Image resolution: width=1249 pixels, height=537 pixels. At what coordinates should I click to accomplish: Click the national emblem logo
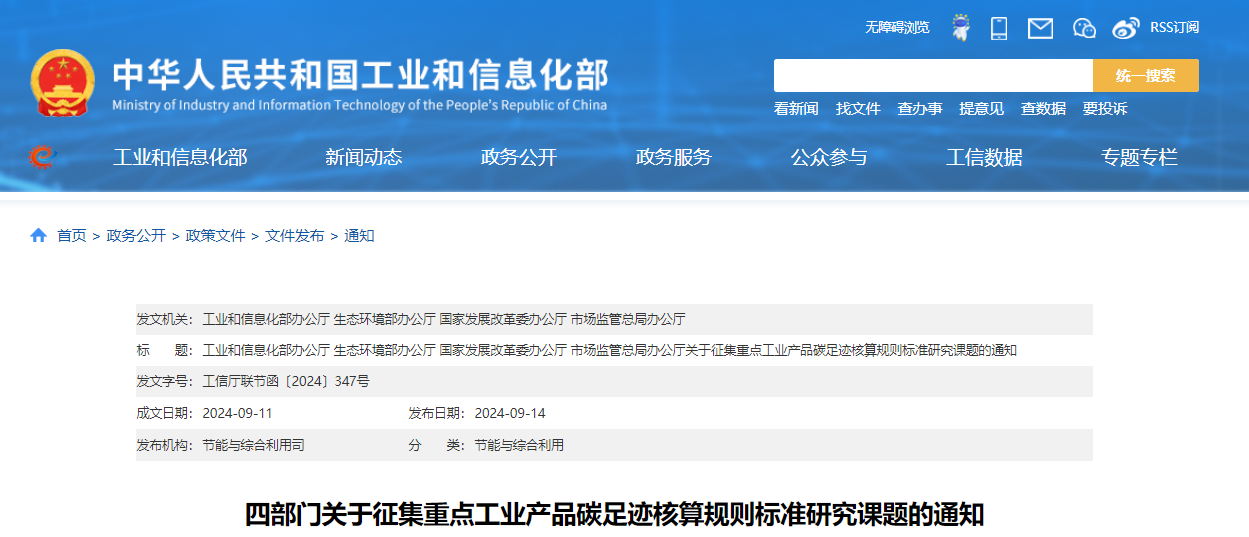[63, 83]
